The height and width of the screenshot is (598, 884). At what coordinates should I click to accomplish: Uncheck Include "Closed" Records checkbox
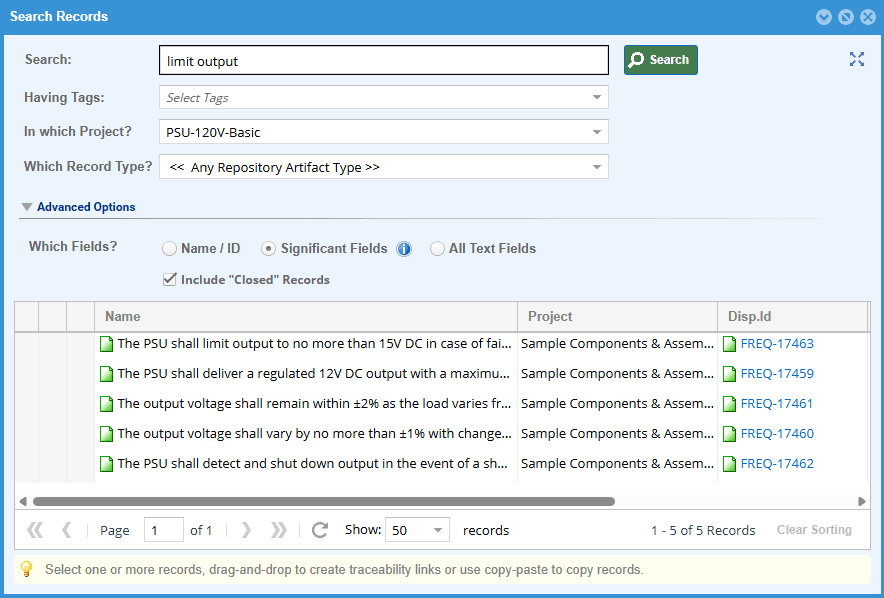170,280
